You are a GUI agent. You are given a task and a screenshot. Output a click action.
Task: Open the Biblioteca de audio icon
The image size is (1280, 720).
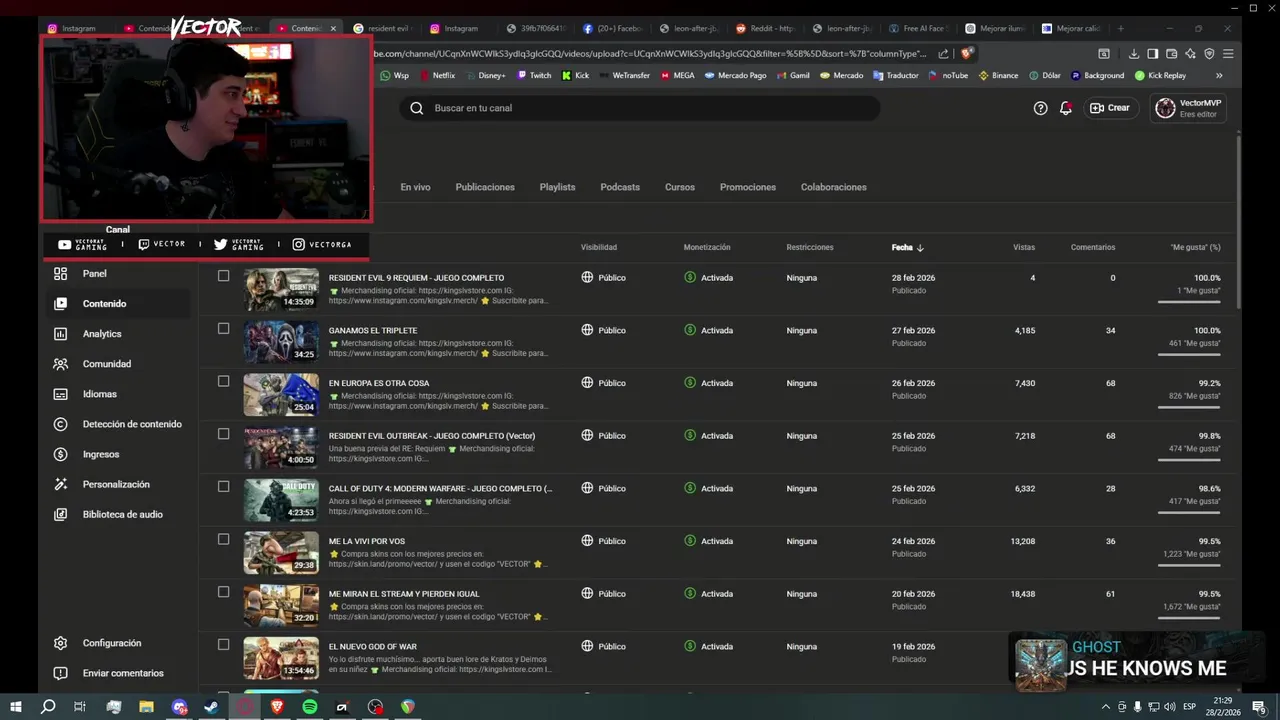pos(61,514)
